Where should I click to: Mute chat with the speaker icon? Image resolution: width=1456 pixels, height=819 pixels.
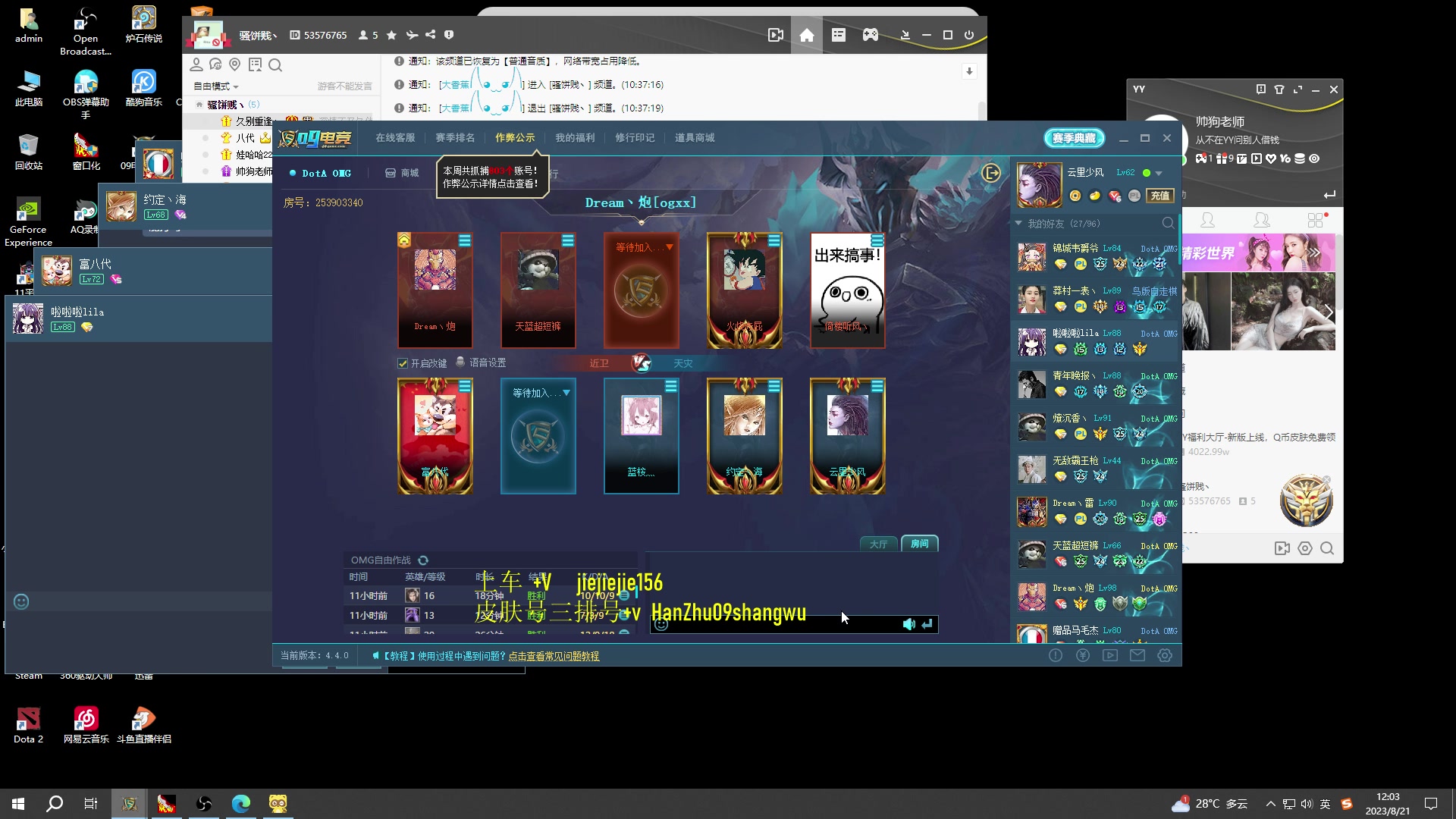(x=908, y=624)
